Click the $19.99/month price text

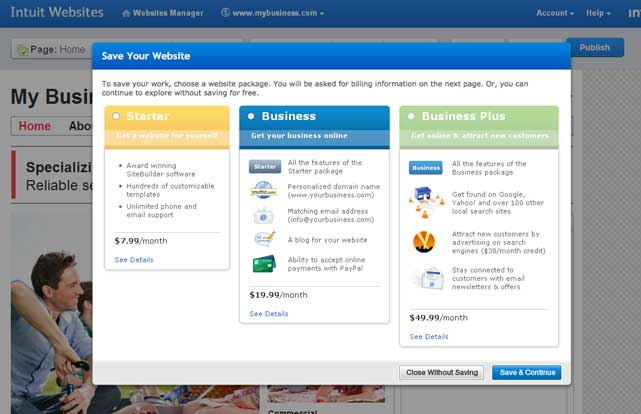tap(278, 295)
